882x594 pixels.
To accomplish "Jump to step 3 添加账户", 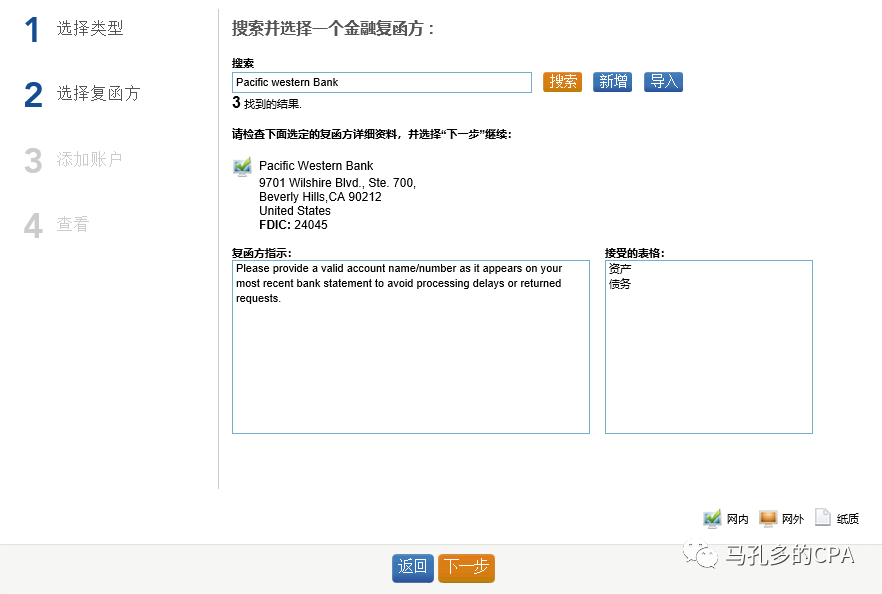I will [x=89, y=160].
